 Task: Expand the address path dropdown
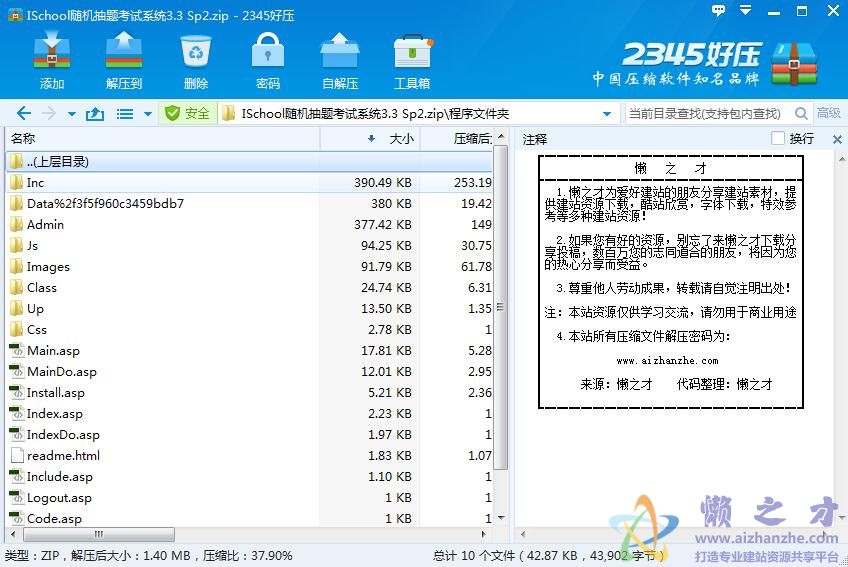click(607, 114)
